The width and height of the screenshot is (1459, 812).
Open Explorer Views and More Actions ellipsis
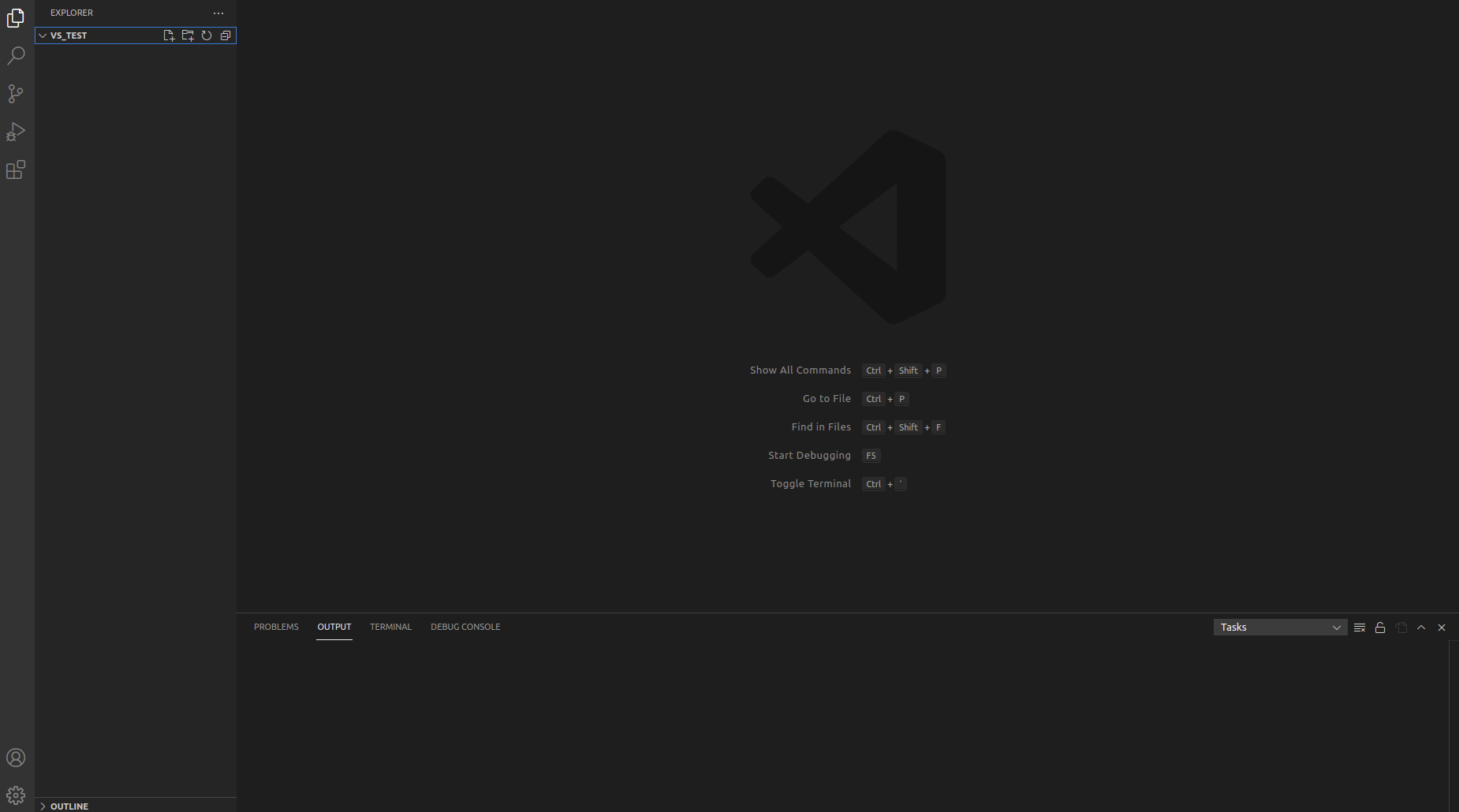click(218, 13)
